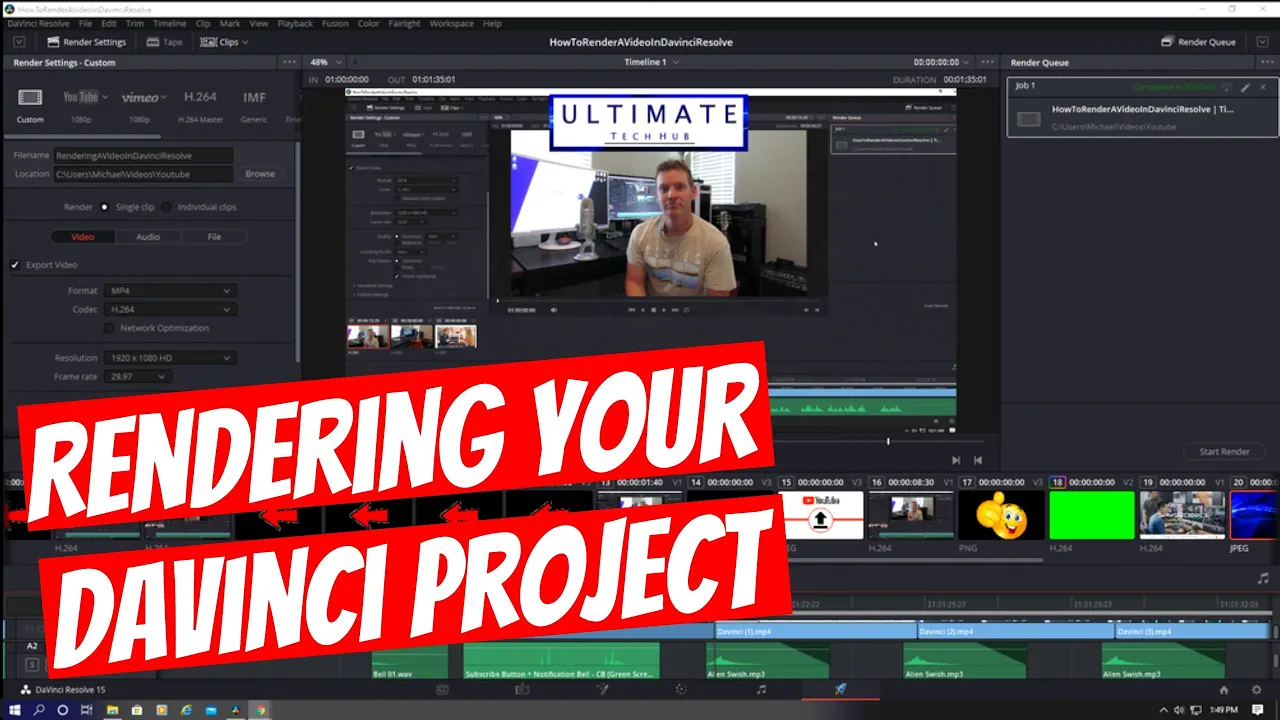Open the 48% viewer zoom dropdown
Image resolution: width=1280 pixels, height=720 pixels.
point(326,62)
